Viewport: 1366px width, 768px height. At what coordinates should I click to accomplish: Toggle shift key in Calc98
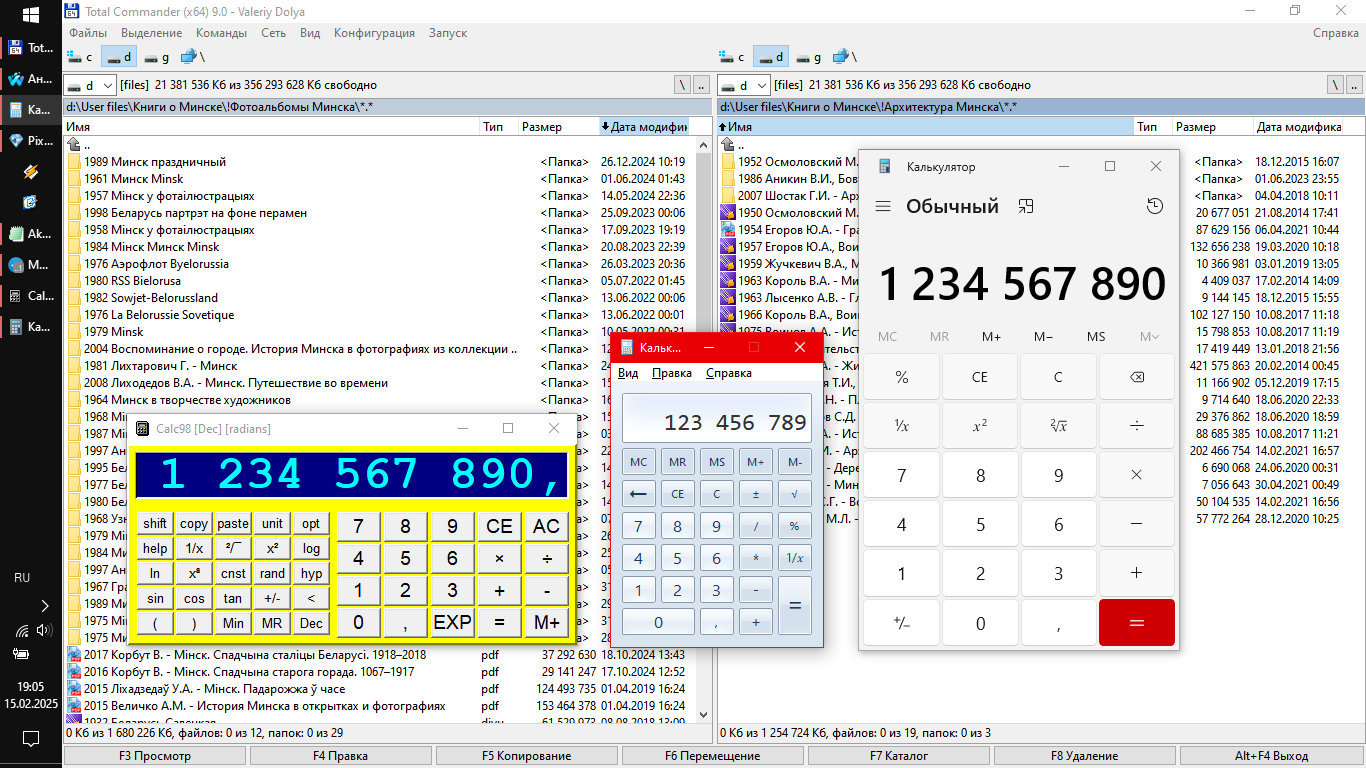(155, 523)
